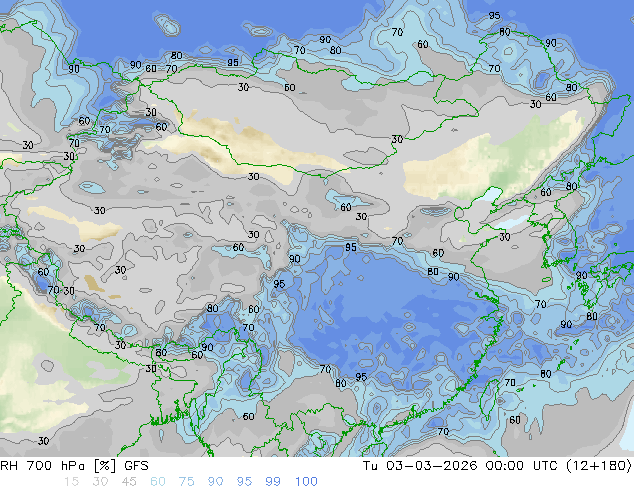Image resolution: width=634 pixels, height=490 pixels.
Task: Select the legend value 75
Action: (186, 482)
